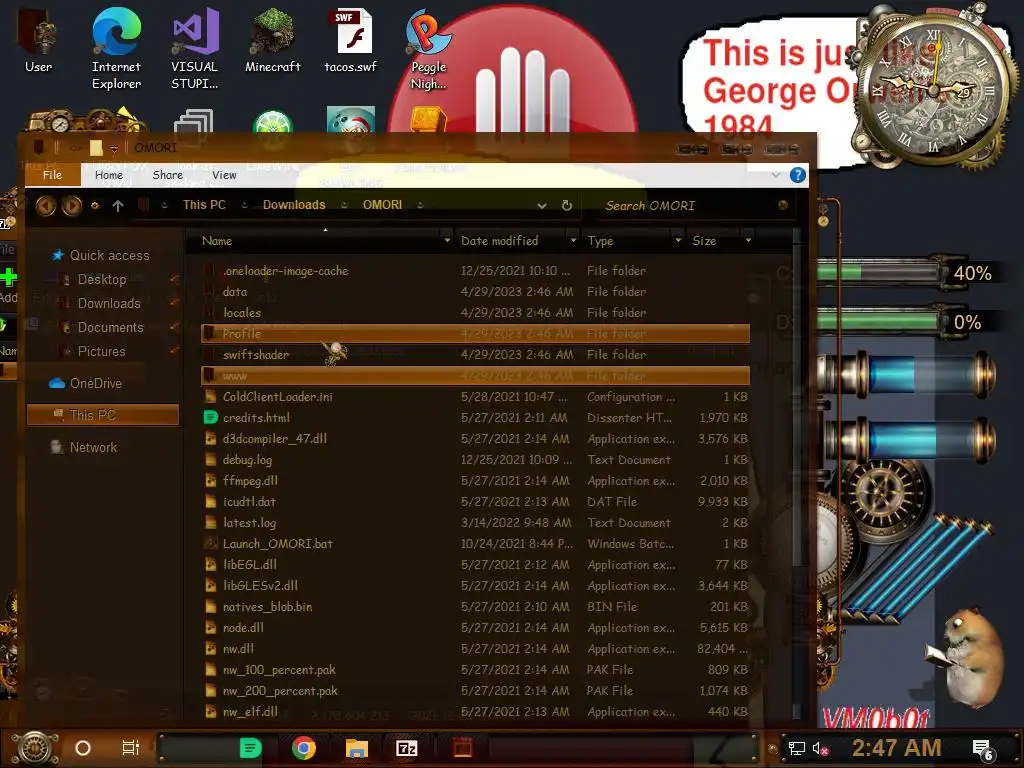
Task: Switch to Home ribbon tab
Action: point(108,175)
